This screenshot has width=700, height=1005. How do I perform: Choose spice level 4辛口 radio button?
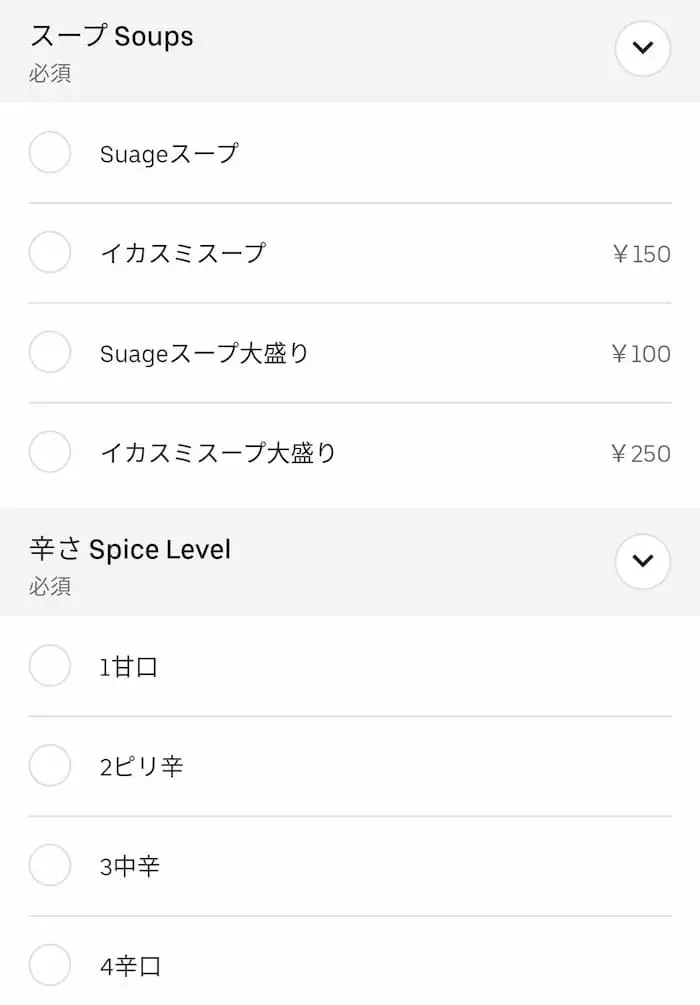click(x=50, y=965)
